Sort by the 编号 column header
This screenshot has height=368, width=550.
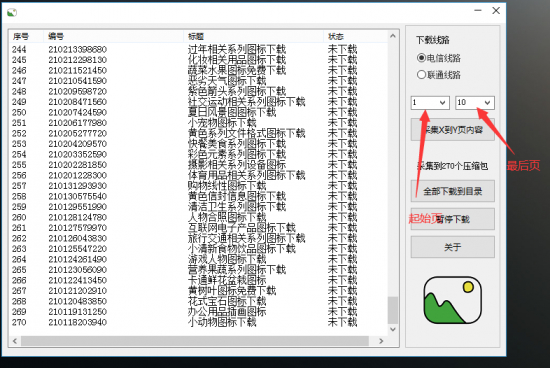coord(113,36)
